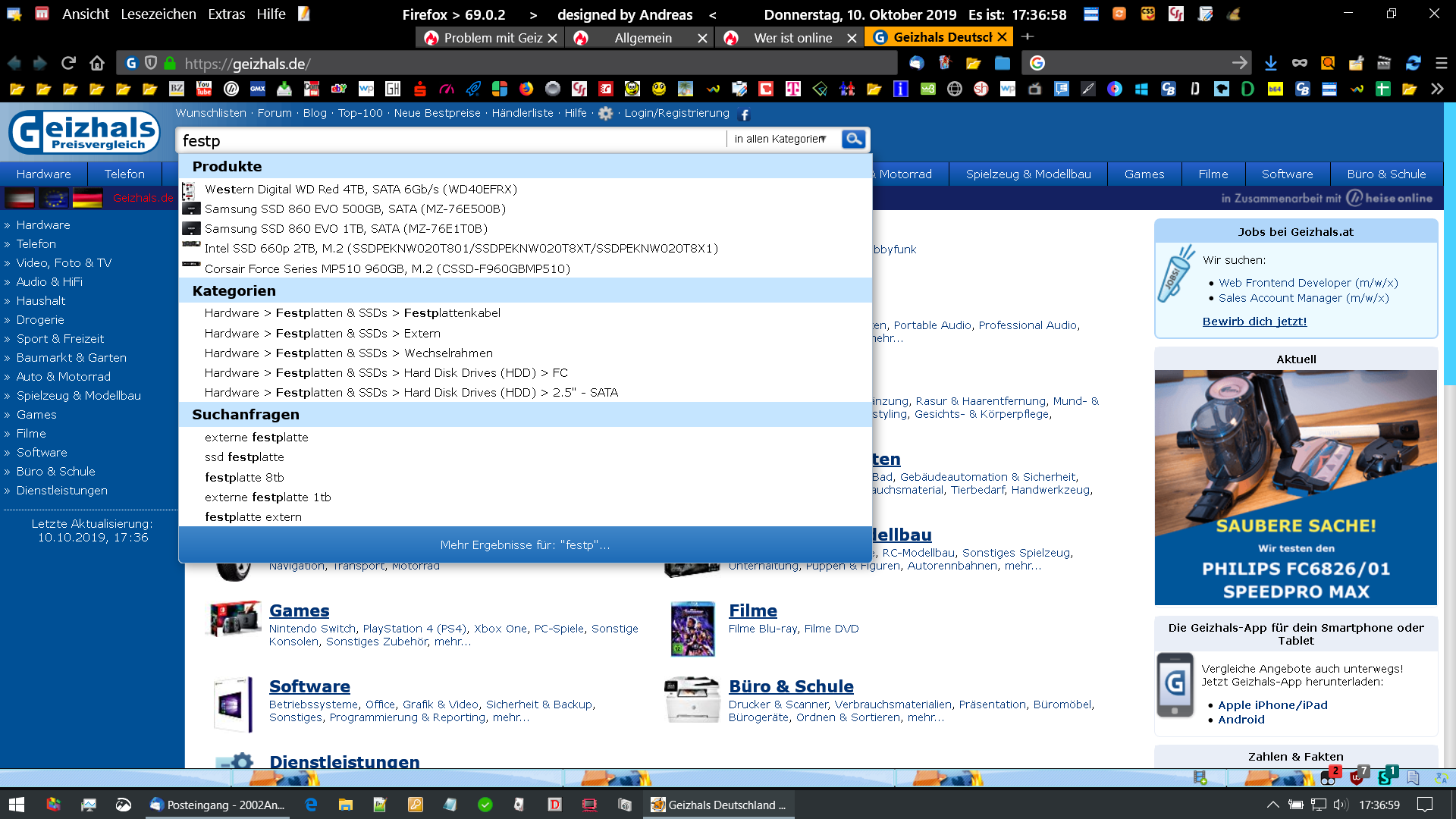
Task: Select suggestion 'externe festplatte 1tb'
Action: tap(268, 497)
